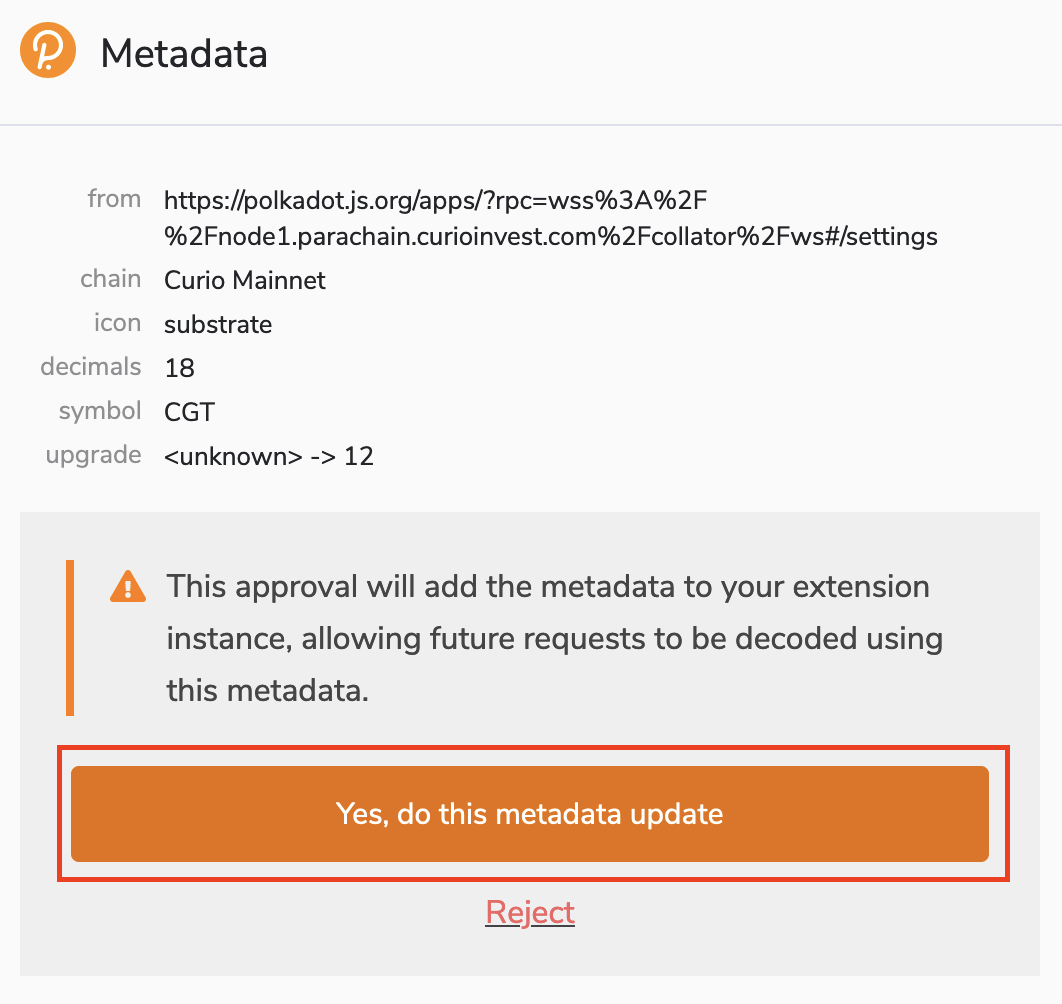Click the 'symbol' field label
Screen dimensions: 1062x1004
click(100, 411)
